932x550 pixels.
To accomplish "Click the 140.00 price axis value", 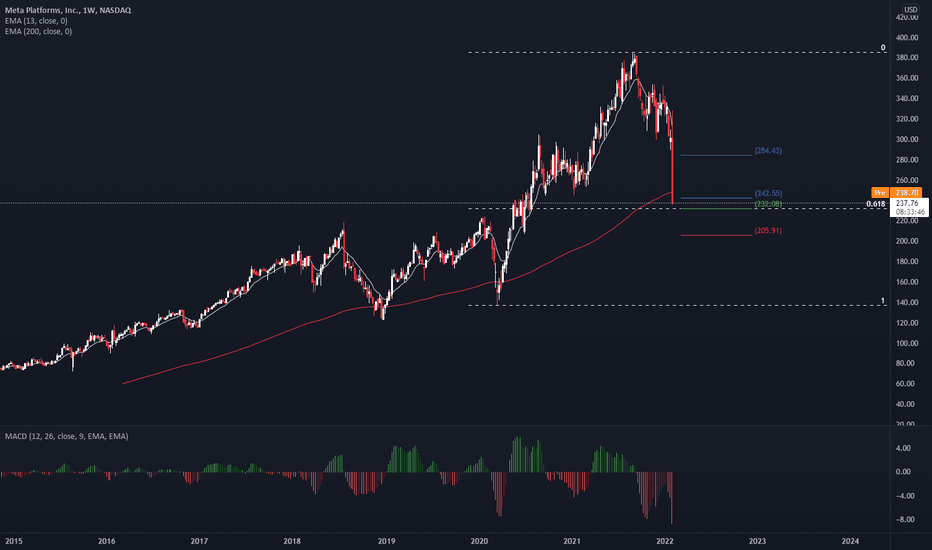I will click(x=907, y=303).
